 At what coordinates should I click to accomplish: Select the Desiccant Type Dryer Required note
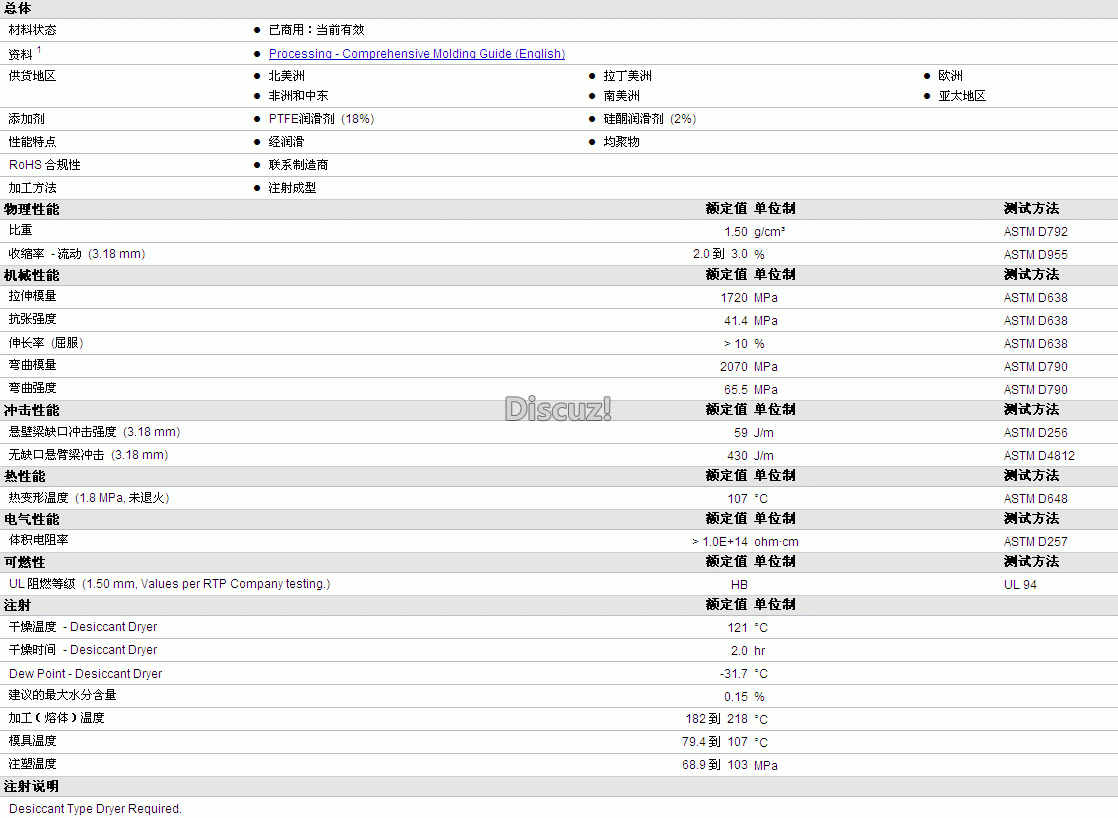point(96,809)
